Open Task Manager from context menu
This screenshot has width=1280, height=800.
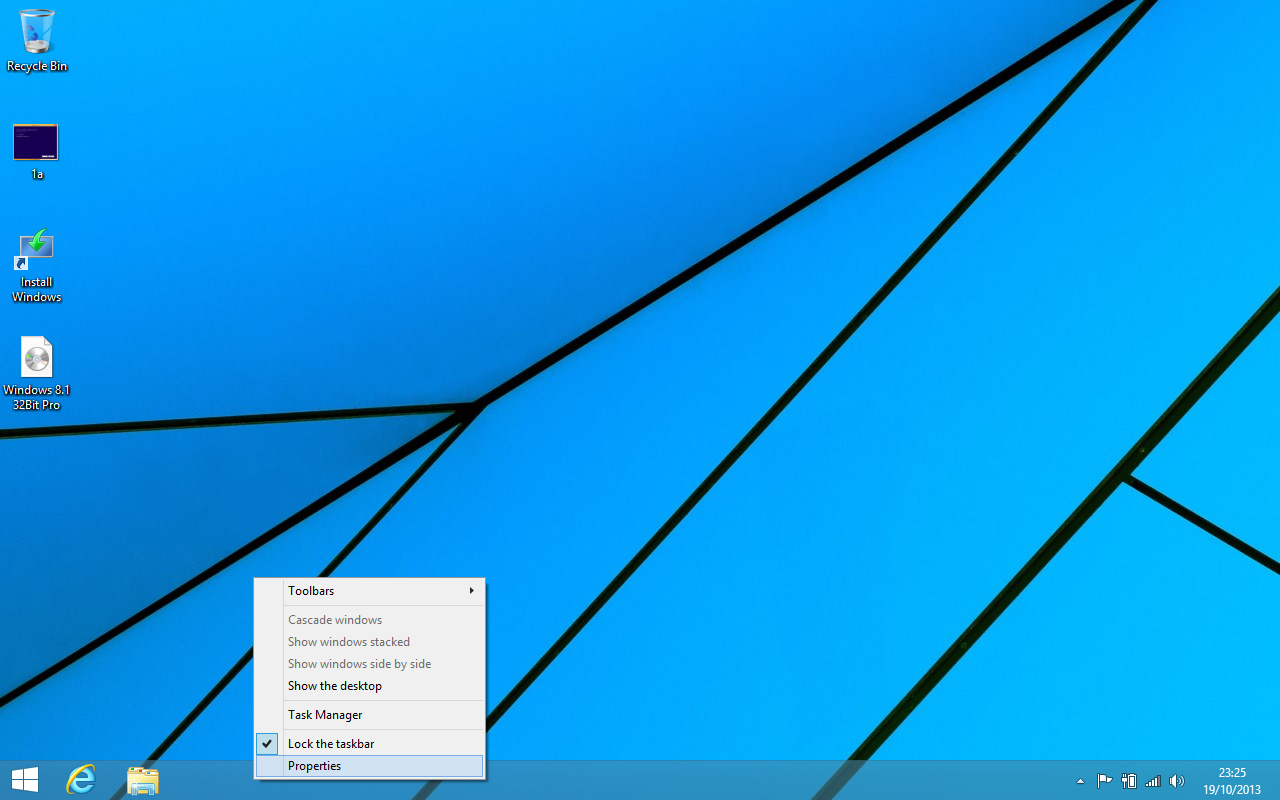[370, 715]
